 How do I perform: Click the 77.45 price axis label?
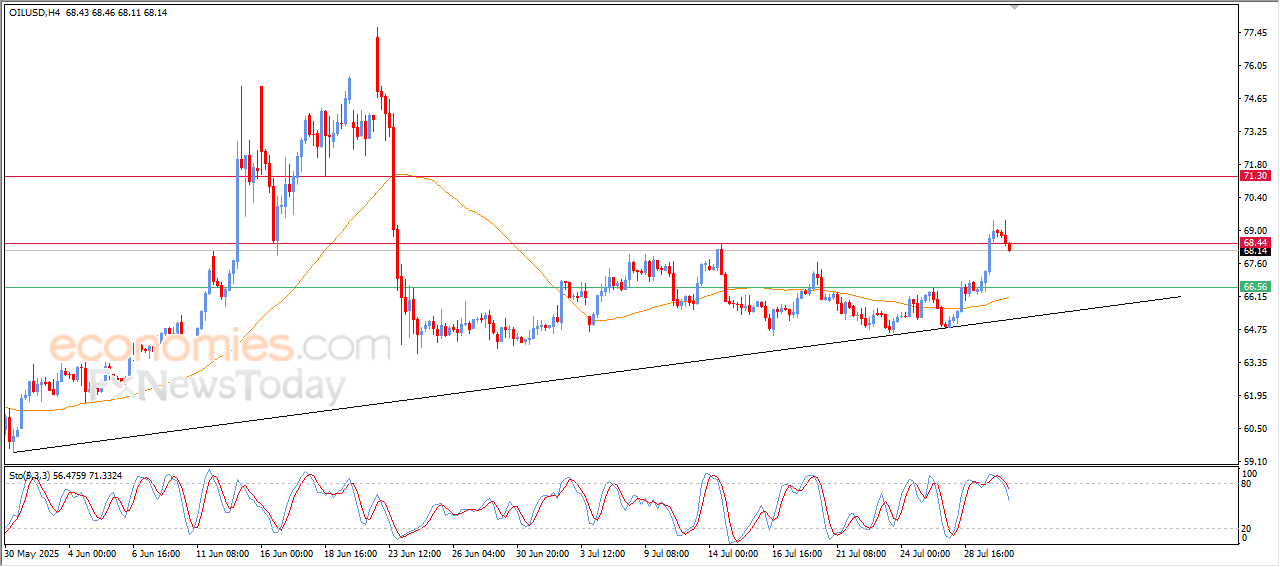(x=1255, y=33)
